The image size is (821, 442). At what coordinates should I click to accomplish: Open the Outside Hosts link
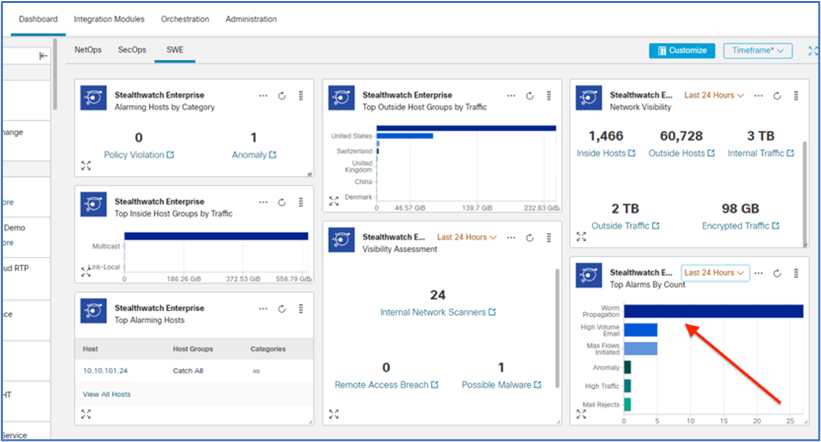(x=681, y=153)
